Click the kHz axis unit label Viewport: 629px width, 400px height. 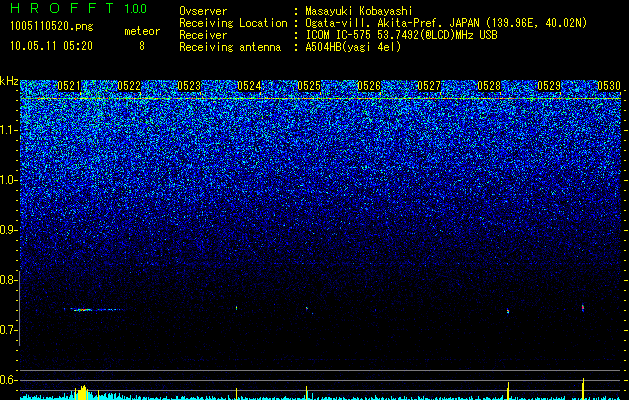click(x=9, y=81)
